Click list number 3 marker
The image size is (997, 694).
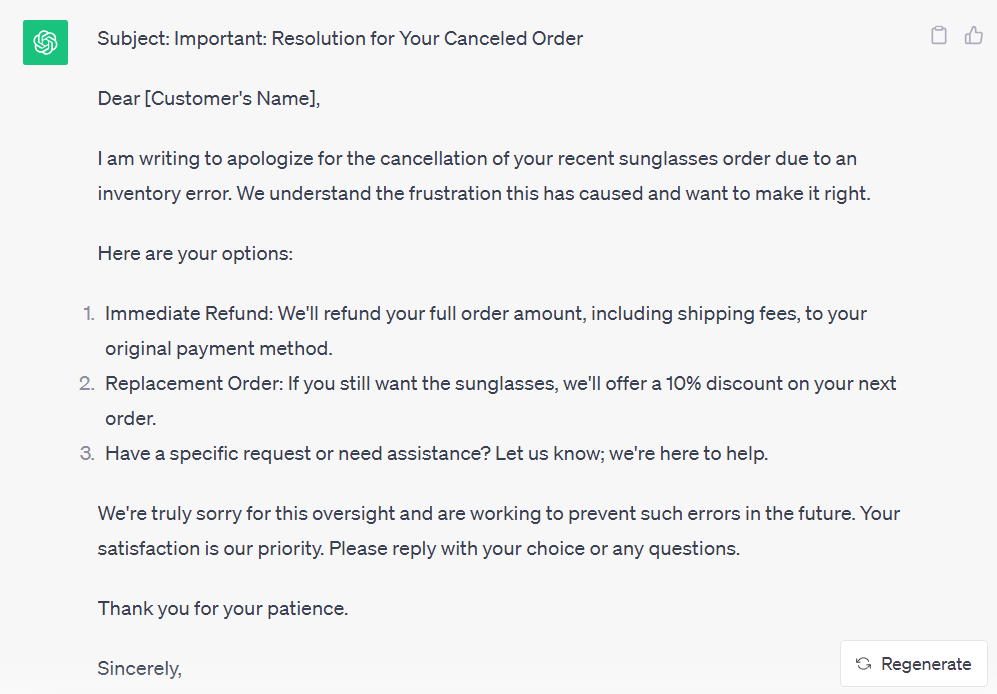click(x=87, y=454)
